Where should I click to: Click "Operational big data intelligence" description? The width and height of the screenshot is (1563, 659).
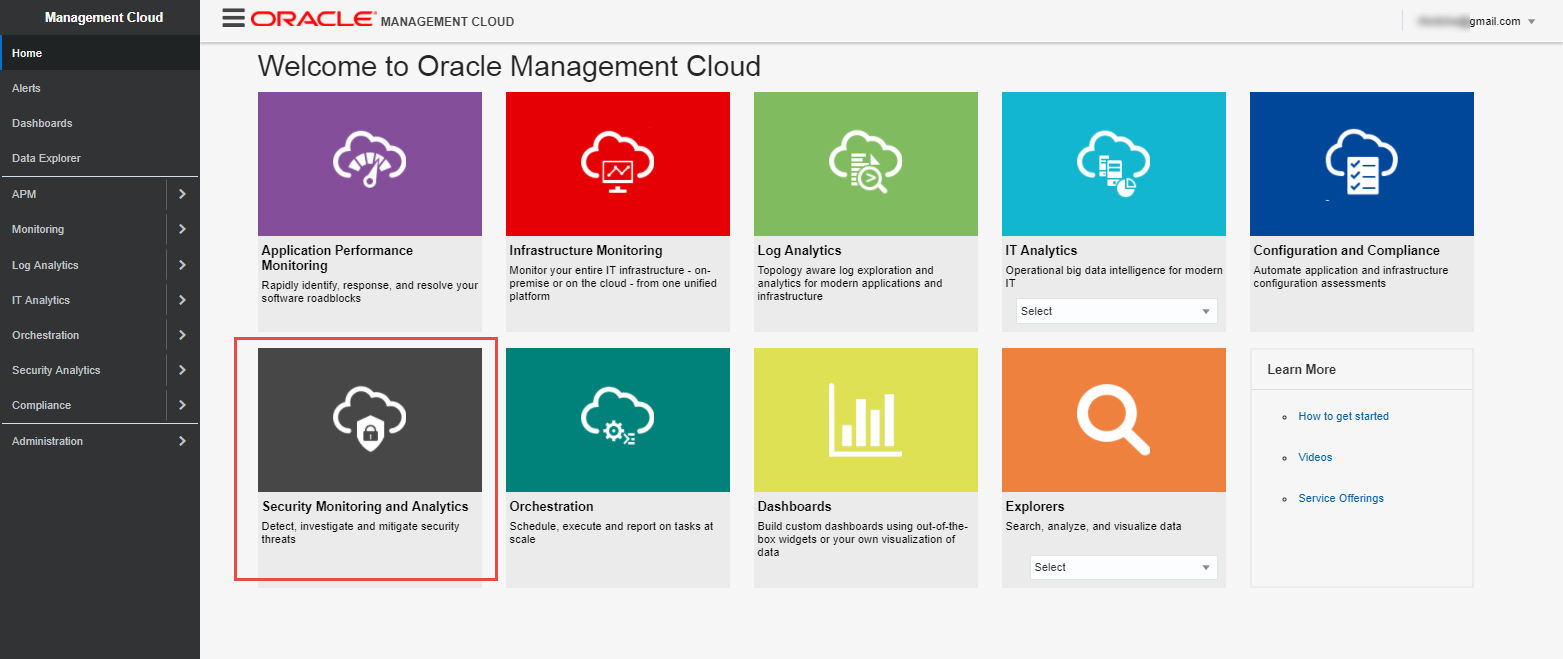tap(1114, 277)
